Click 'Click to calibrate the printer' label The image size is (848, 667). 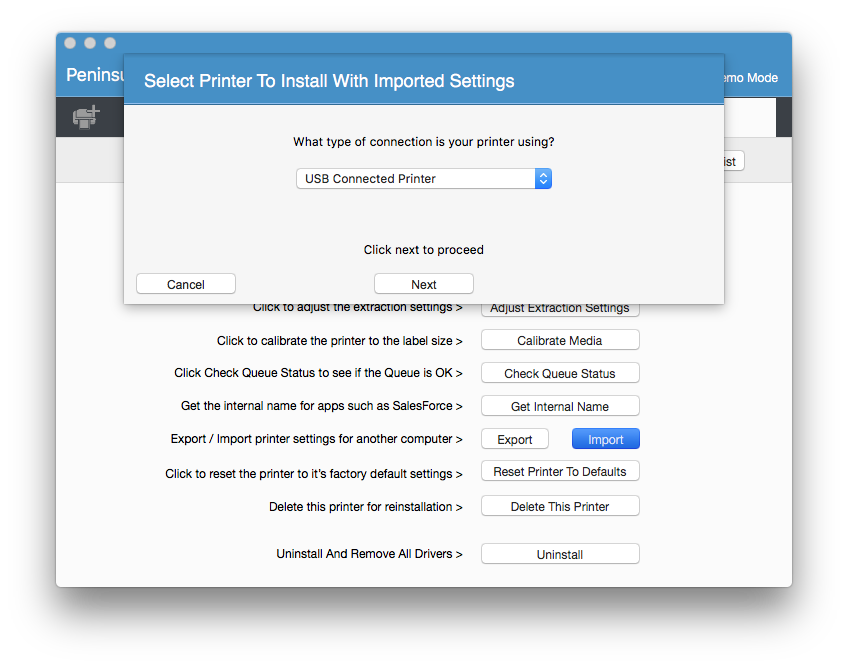pyautogui.click(x=340, y=341)
